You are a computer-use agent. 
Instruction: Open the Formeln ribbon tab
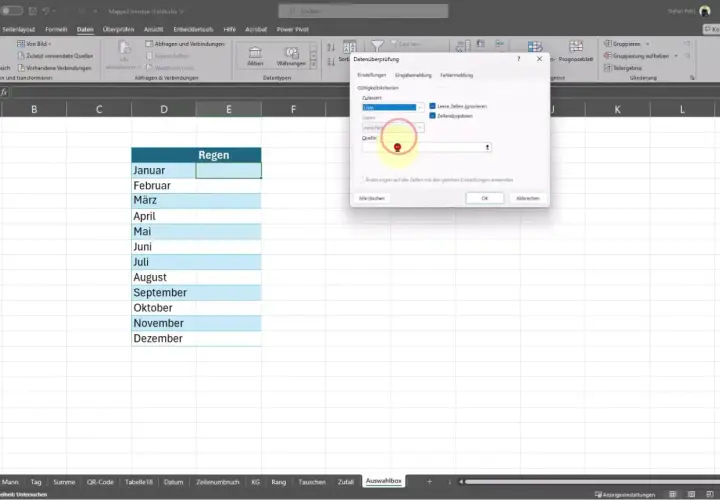click(x=56, y=29)
